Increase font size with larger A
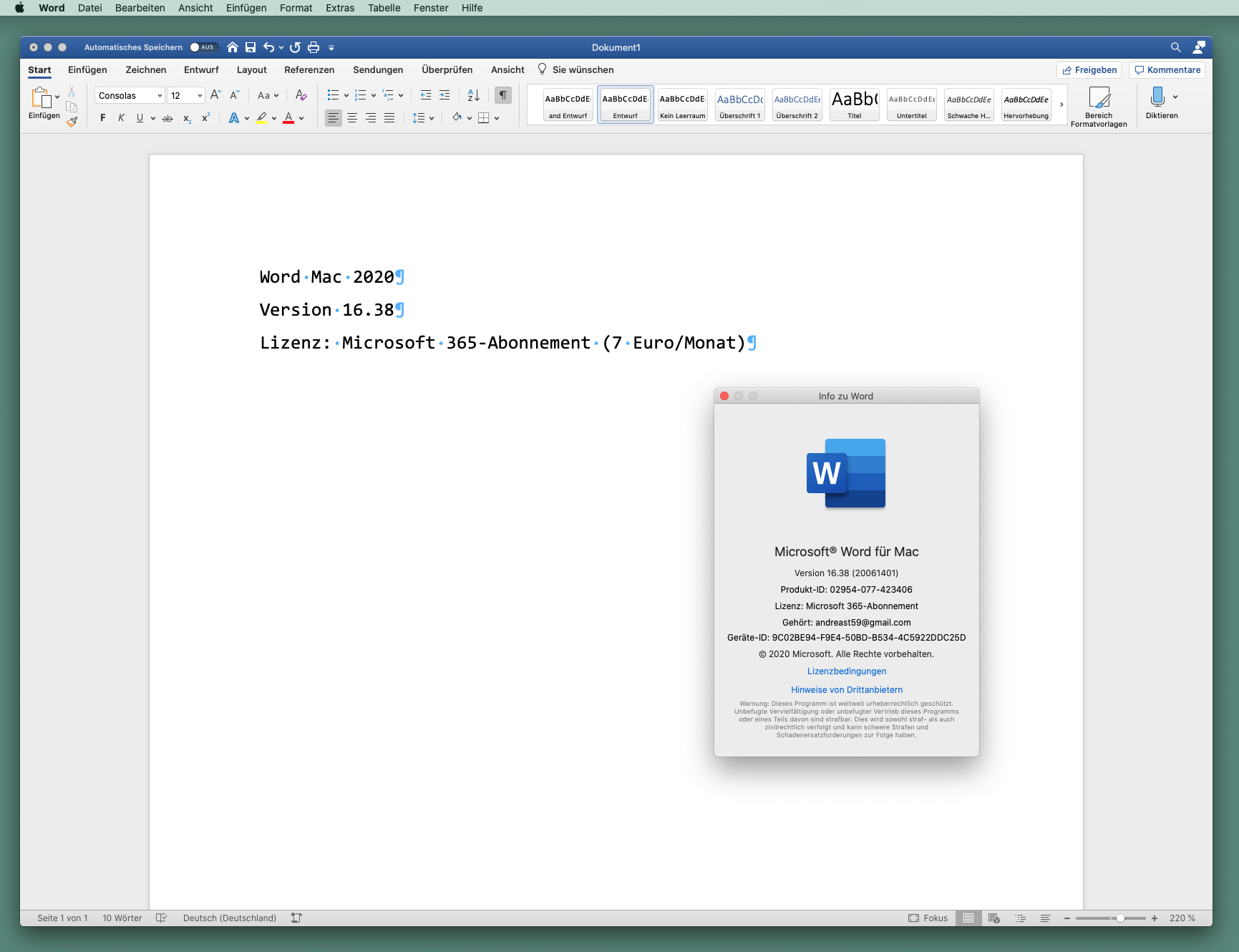This screenshot has height=952, width=1239. point(215,95)
